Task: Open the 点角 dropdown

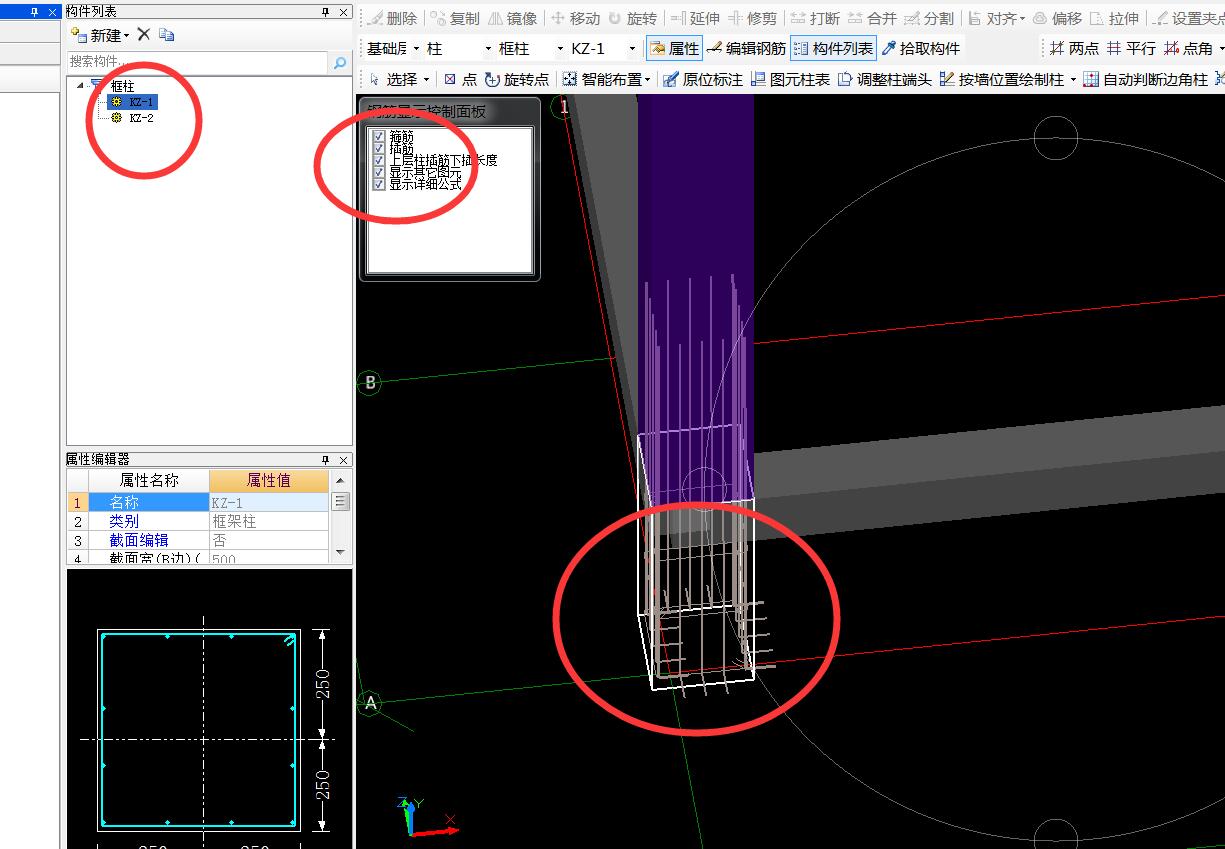Action: pos(1221,48)
